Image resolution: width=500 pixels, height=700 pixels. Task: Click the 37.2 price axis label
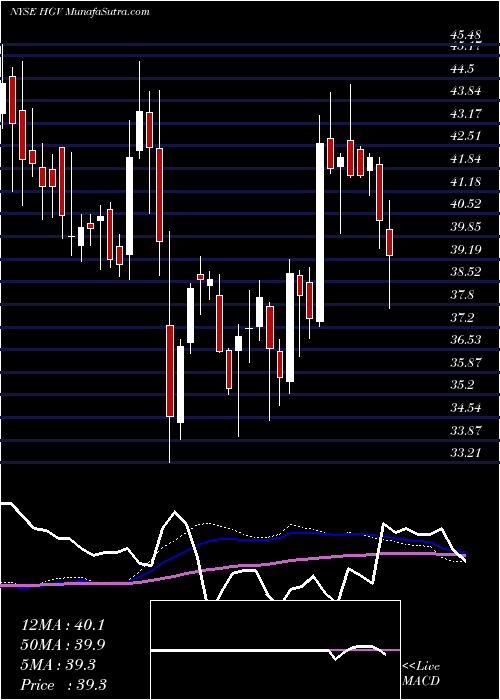[x=462, y=317]
